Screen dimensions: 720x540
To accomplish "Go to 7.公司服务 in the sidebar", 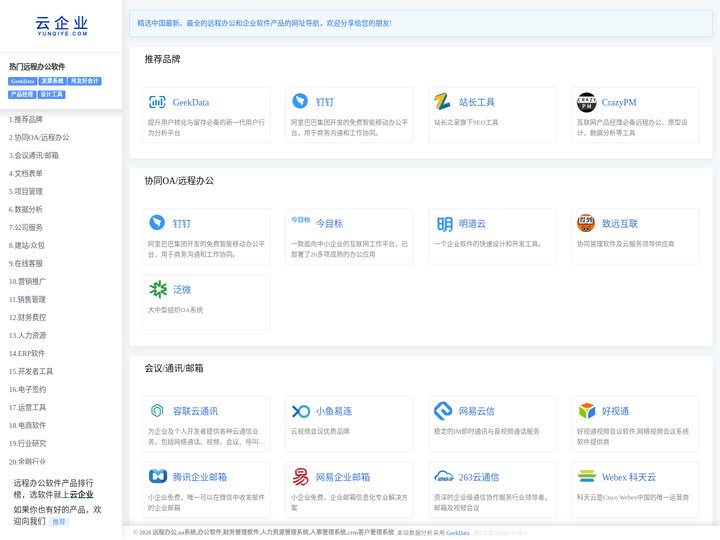I will (26, 227).
